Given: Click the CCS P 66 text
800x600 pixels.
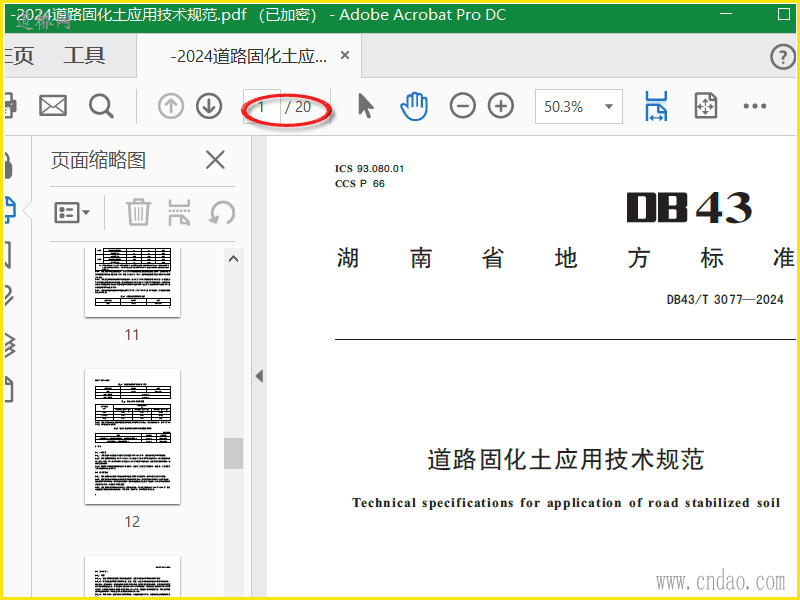Looking at the screenshot, I should coord(360,184).
